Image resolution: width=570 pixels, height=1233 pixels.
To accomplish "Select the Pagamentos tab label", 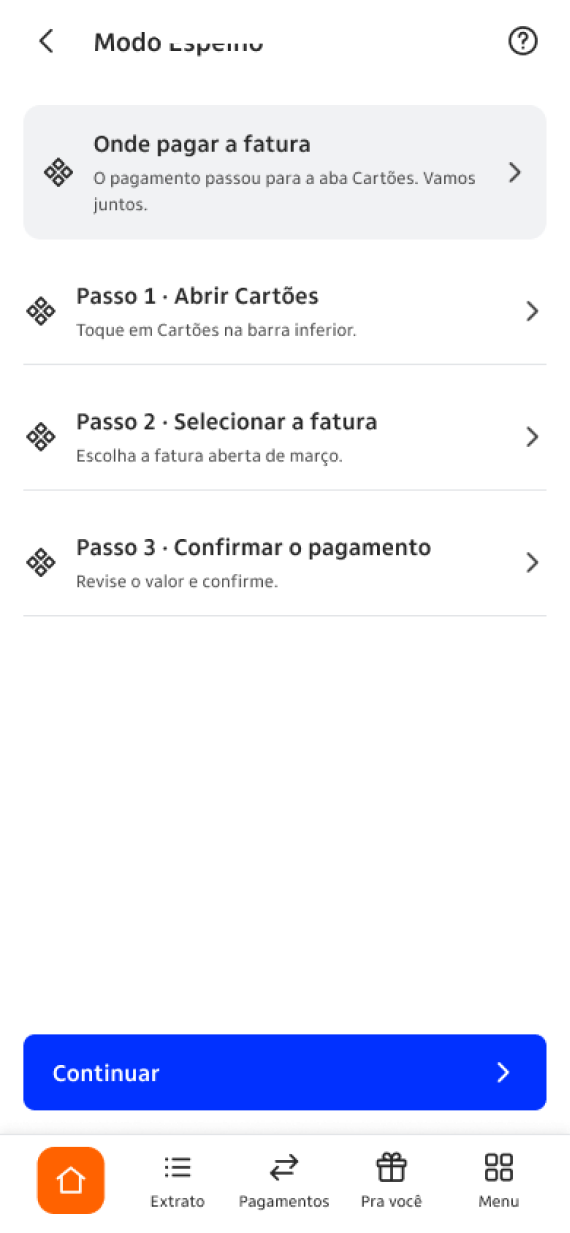I will (x=284, y=1201).
